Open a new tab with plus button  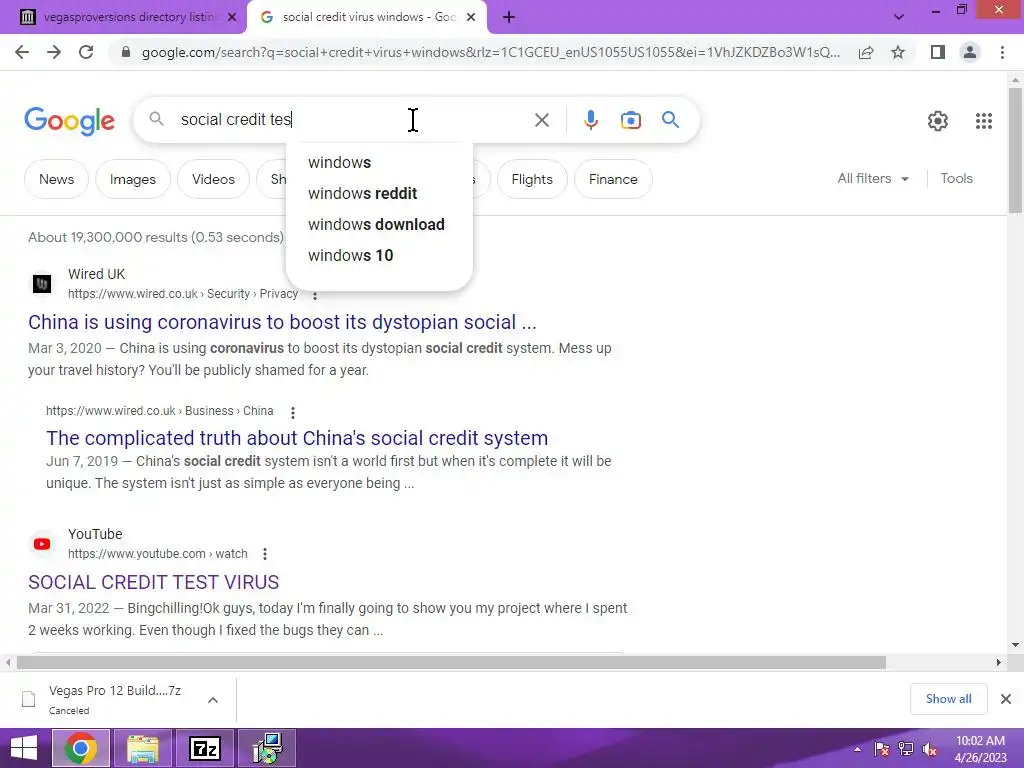(x=509, y=18)
